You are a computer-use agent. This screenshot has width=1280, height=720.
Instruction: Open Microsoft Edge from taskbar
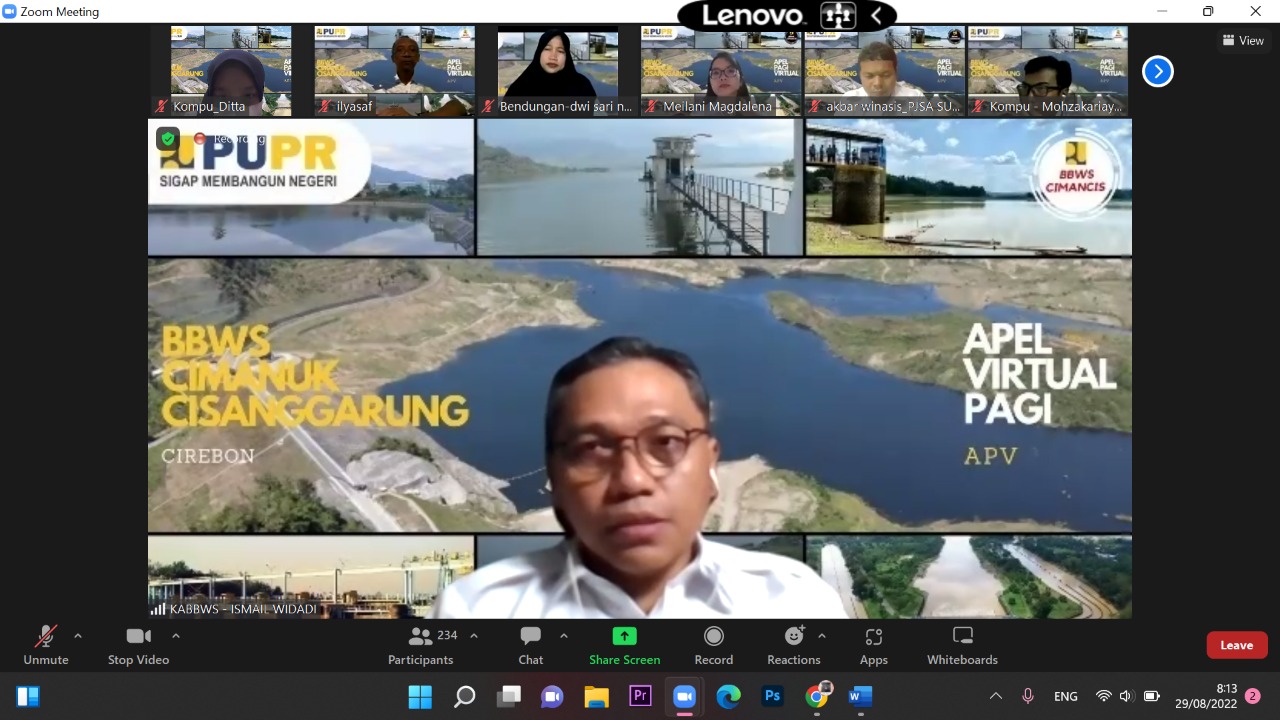[x=728, y=696]
